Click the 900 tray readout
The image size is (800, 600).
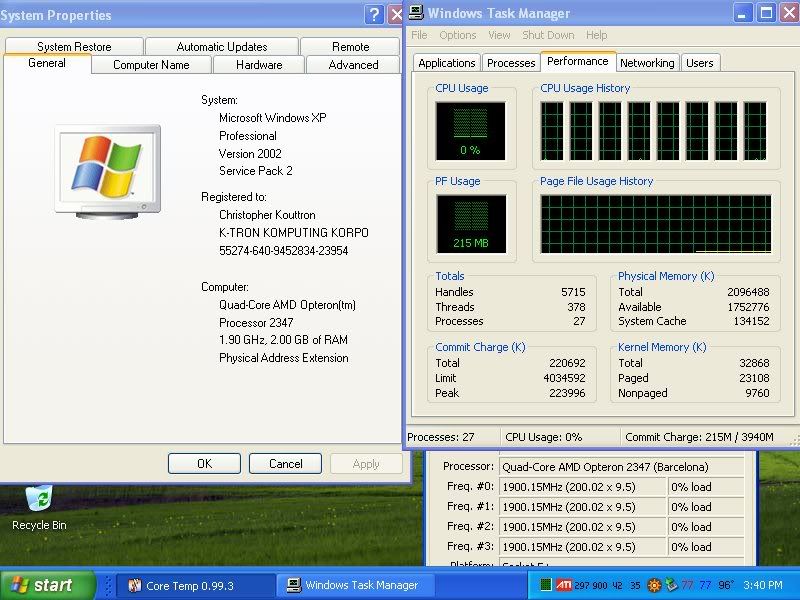pos(599,585)
